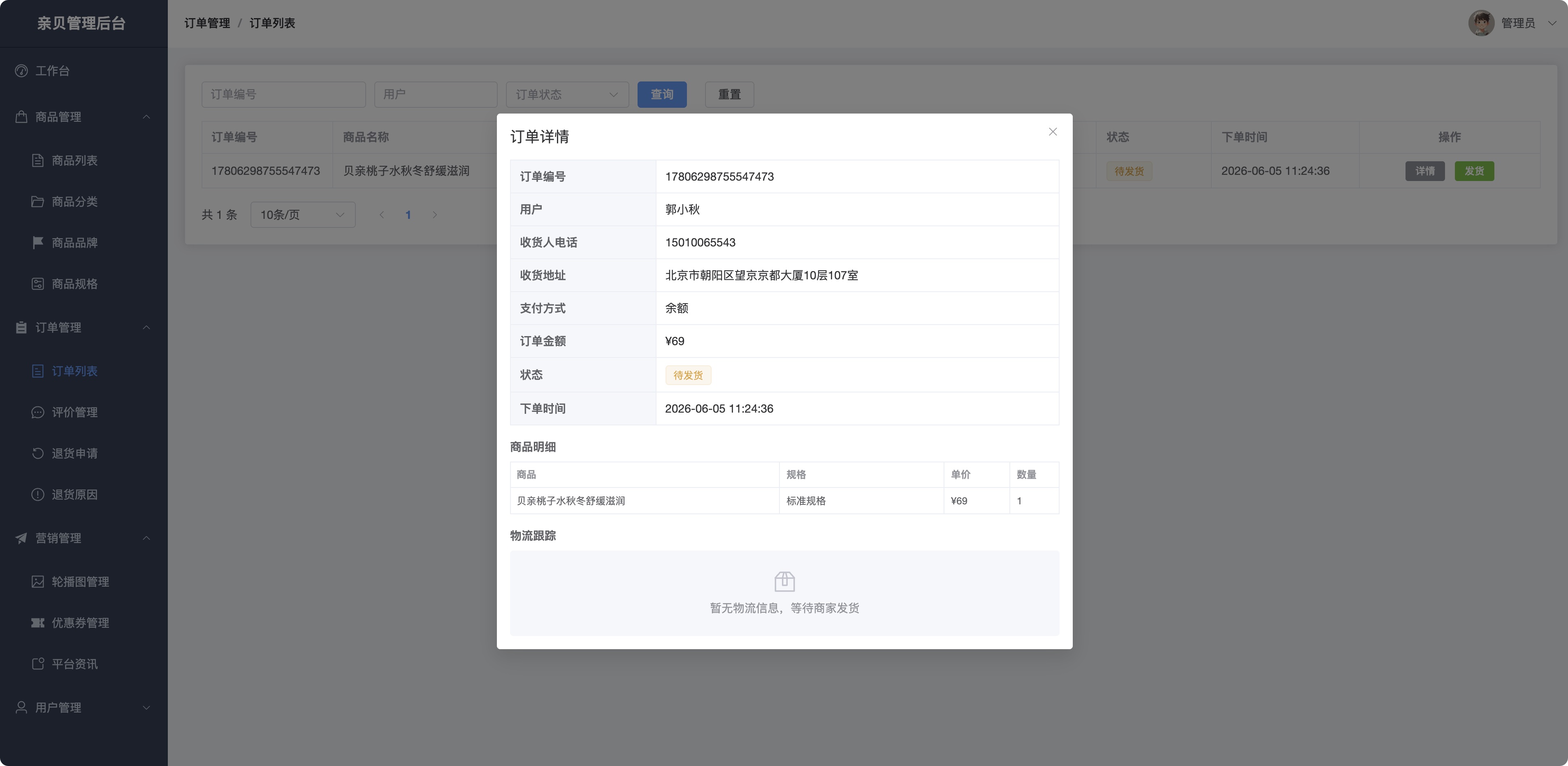The width and height of the screenshot is (1568, 766).
Task: Click the 退货申请 refresh icon
Action: click(38, 453)
